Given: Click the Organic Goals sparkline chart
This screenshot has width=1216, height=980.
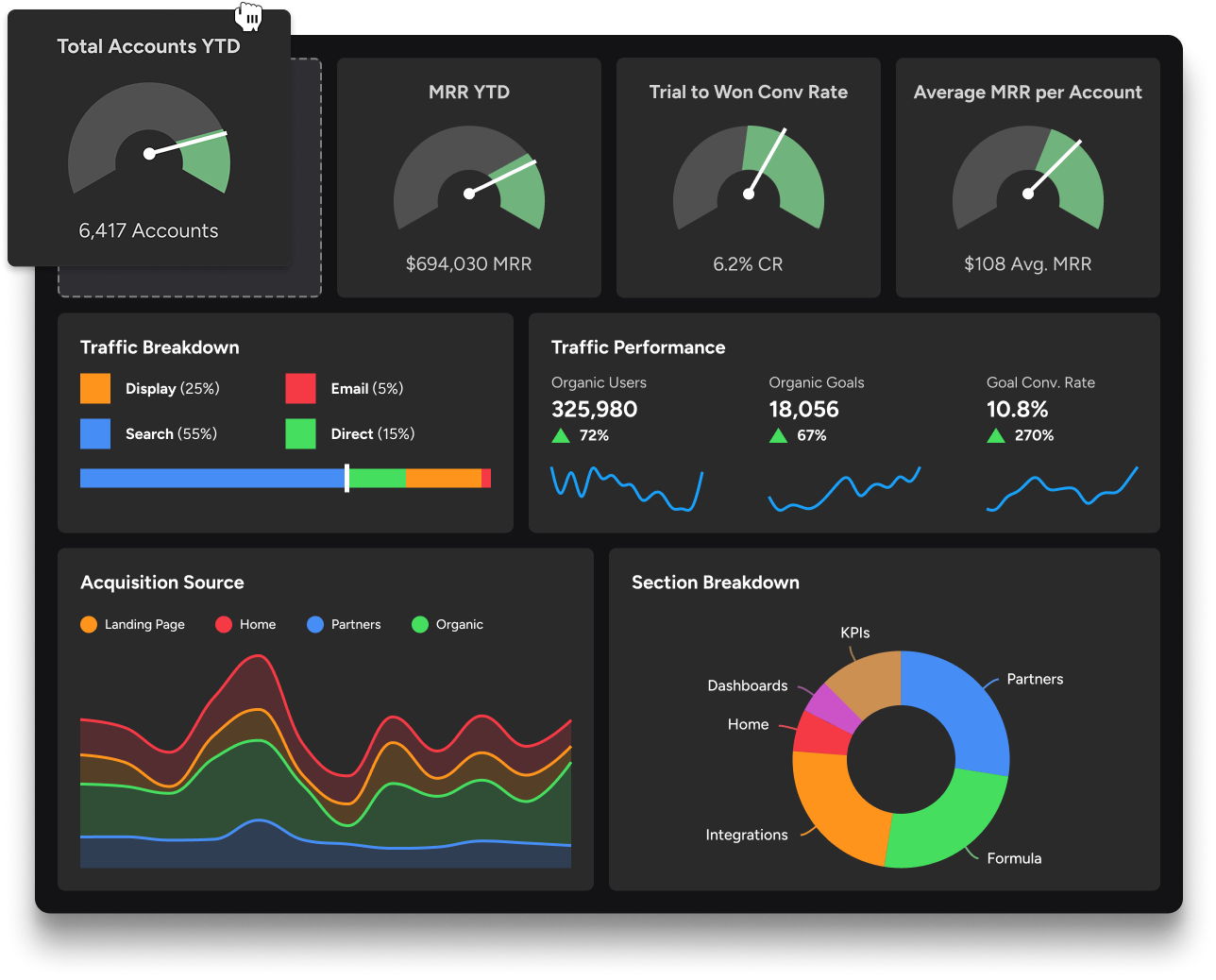Looking at the screenshot, I should tap(844, 489).
